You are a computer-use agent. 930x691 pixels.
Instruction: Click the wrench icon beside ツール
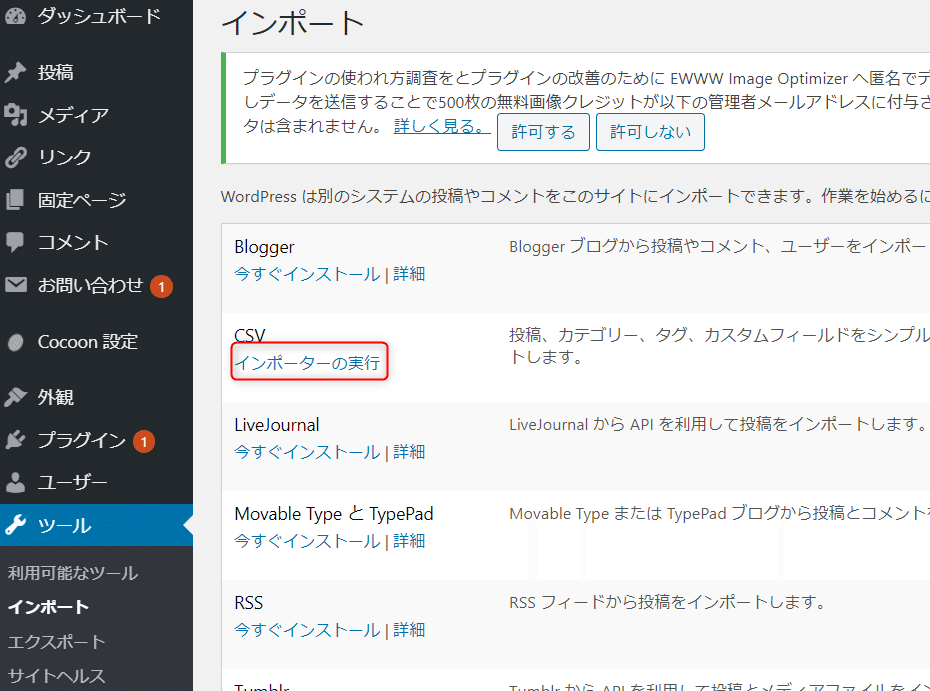(x=15, y=525)
